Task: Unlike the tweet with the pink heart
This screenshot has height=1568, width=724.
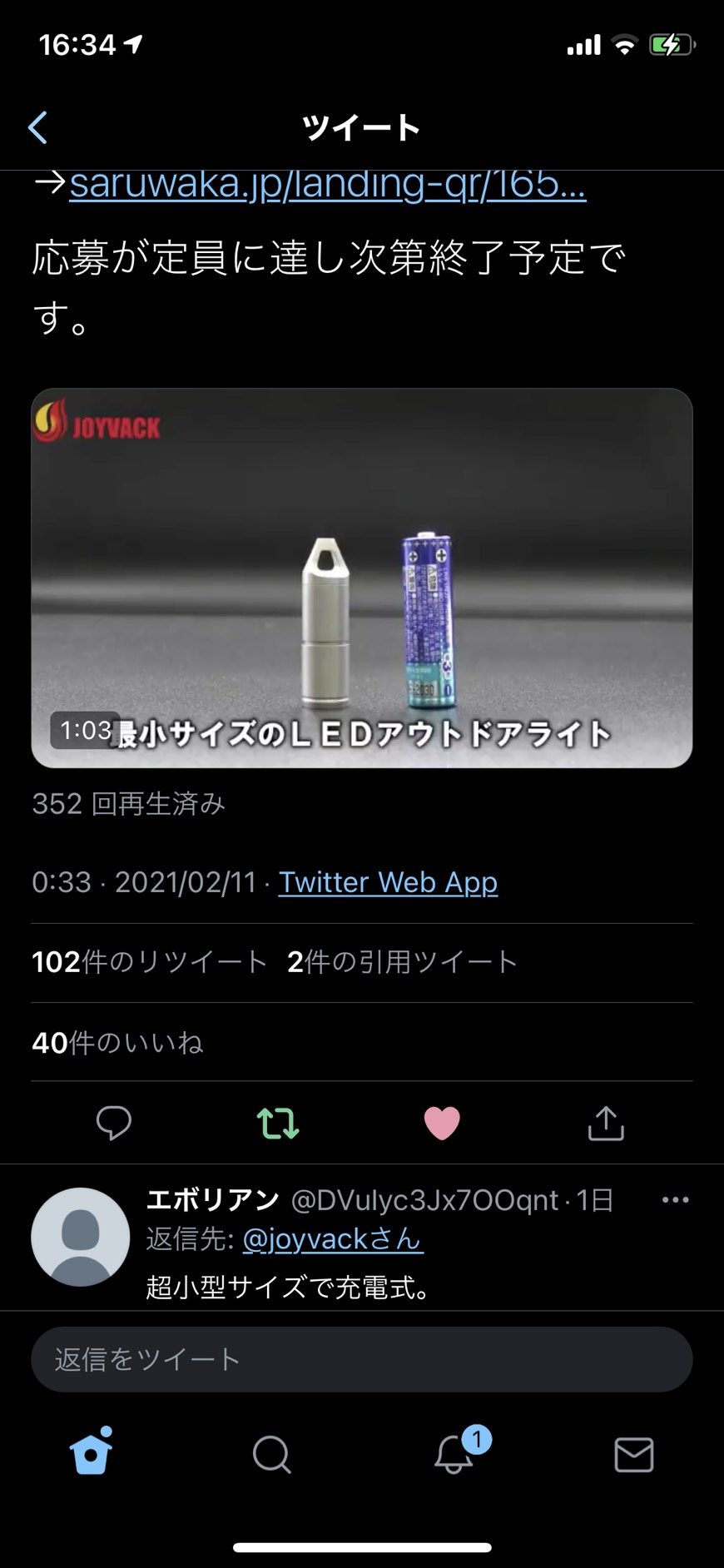Action: [442, 1123]
